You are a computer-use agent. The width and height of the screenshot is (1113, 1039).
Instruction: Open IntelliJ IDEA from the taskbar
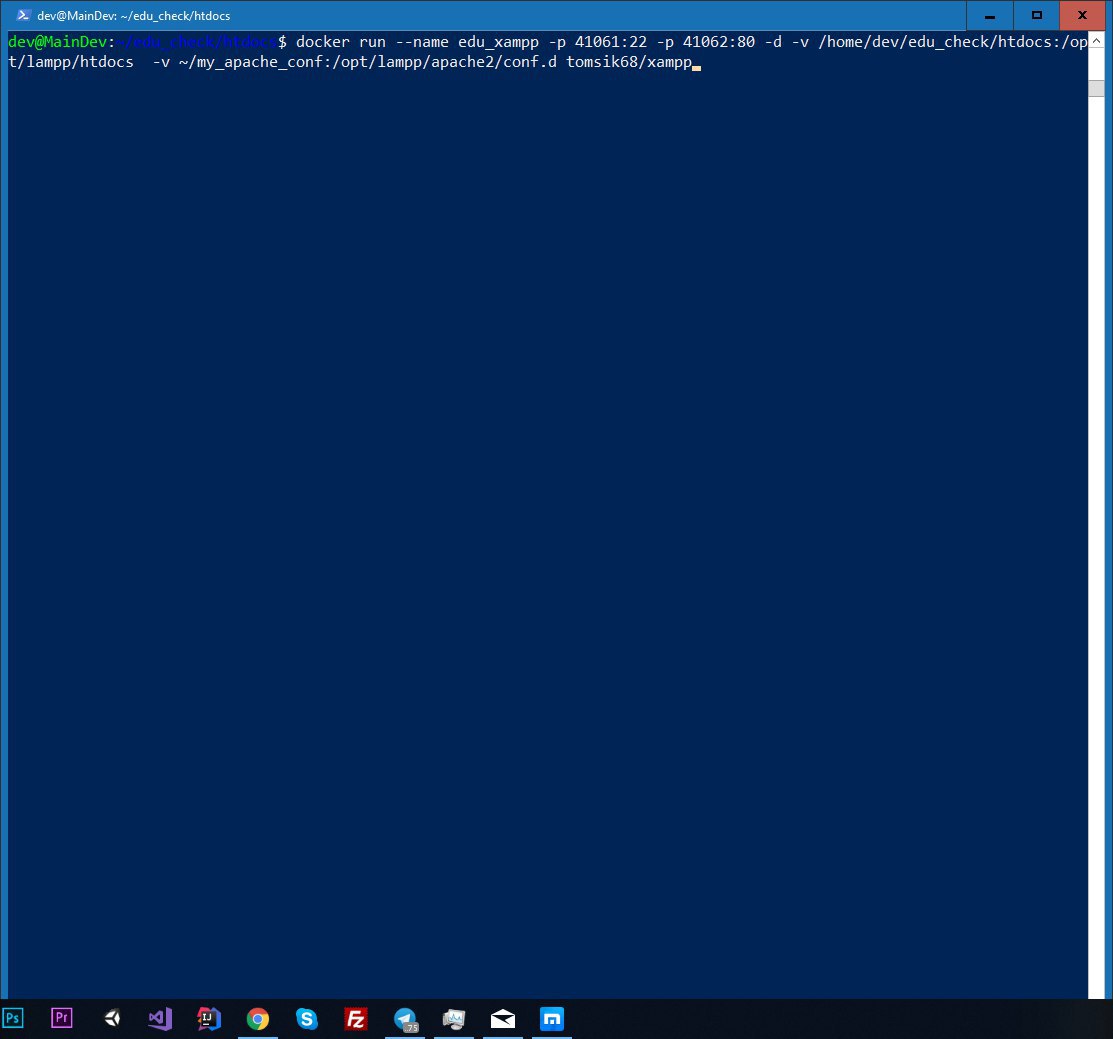[209, 1018]
